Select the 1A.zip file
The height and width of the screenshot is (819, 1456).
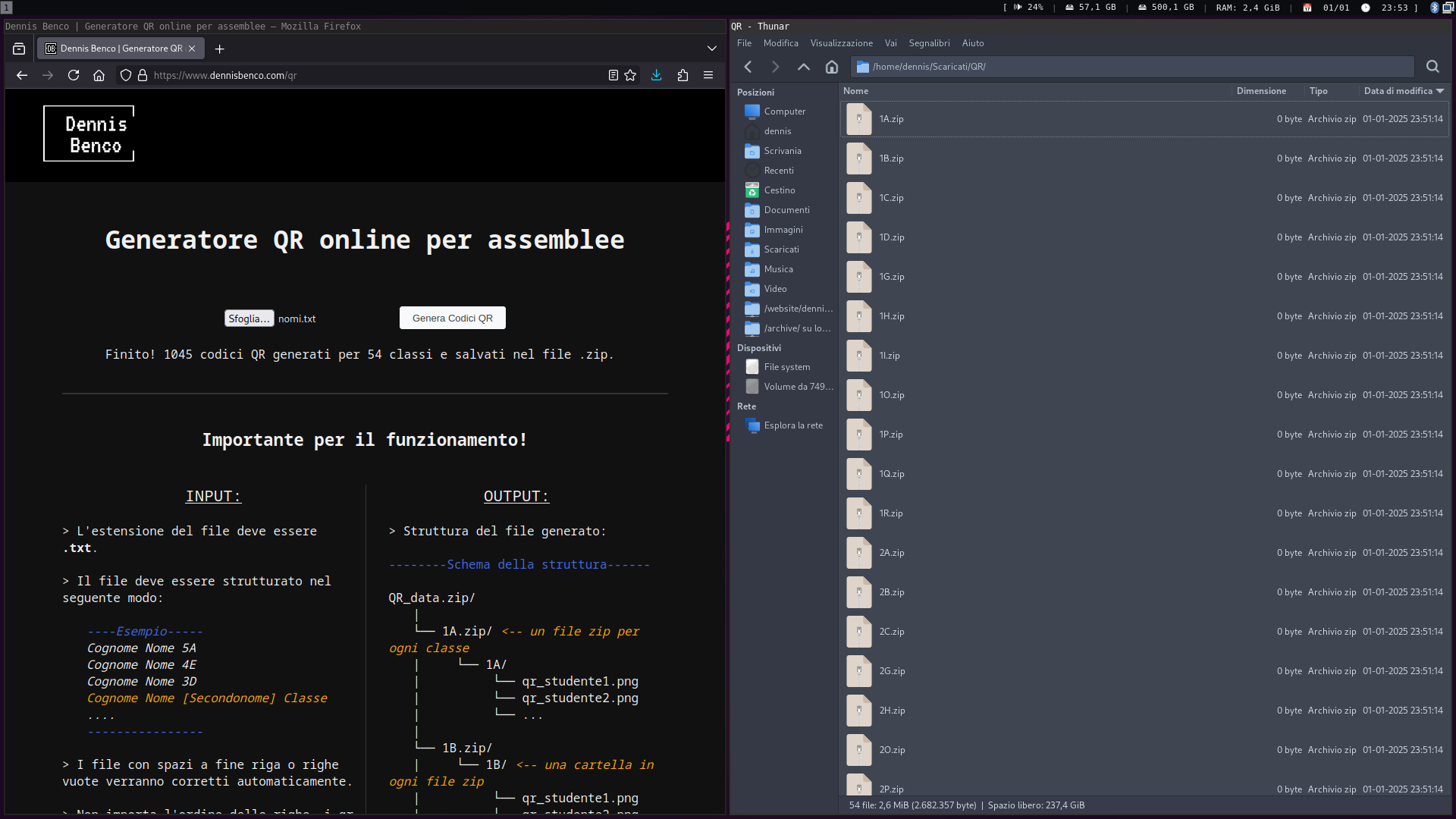[1144, 119]
